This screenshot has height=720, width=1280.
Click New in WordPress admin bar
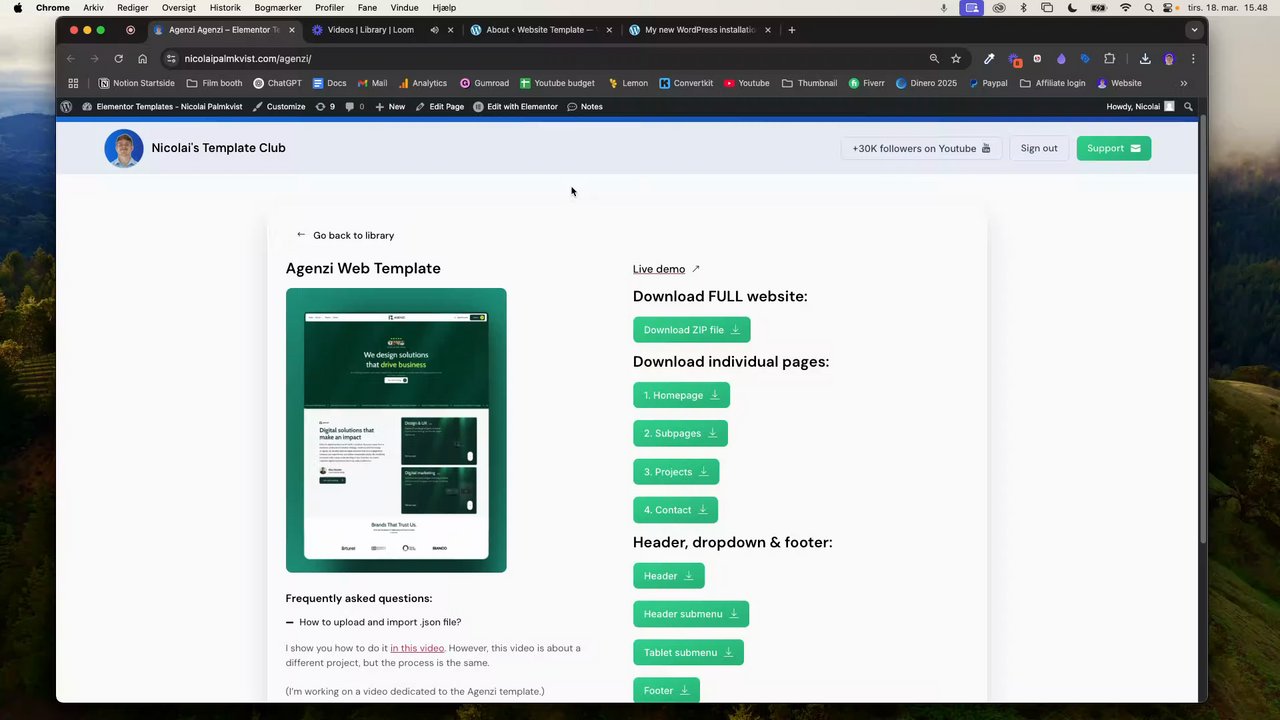(390, 106)
